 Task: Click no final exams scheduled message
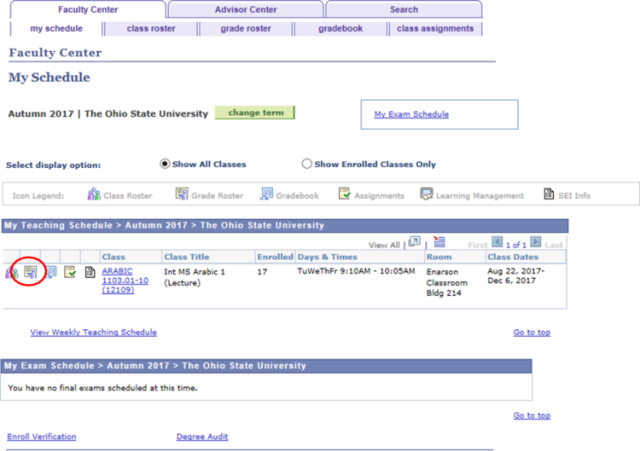pyautogui.click(x=102, y=388)
